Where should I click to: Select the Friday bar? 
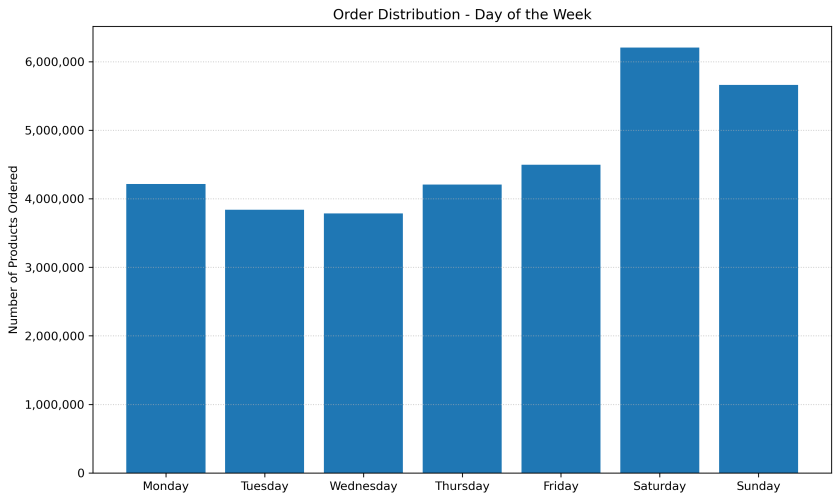(561, 318)
